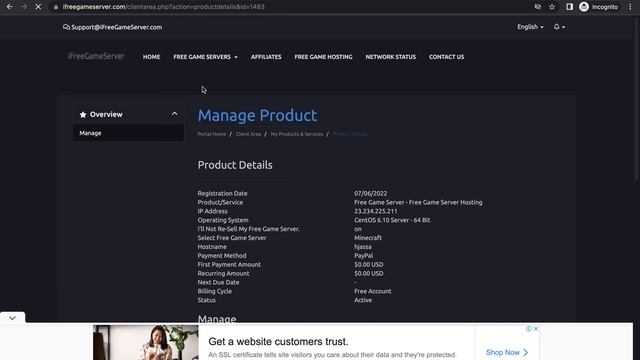Go back using the browser back arrow

pyautogui.click(x=9, y=7)
